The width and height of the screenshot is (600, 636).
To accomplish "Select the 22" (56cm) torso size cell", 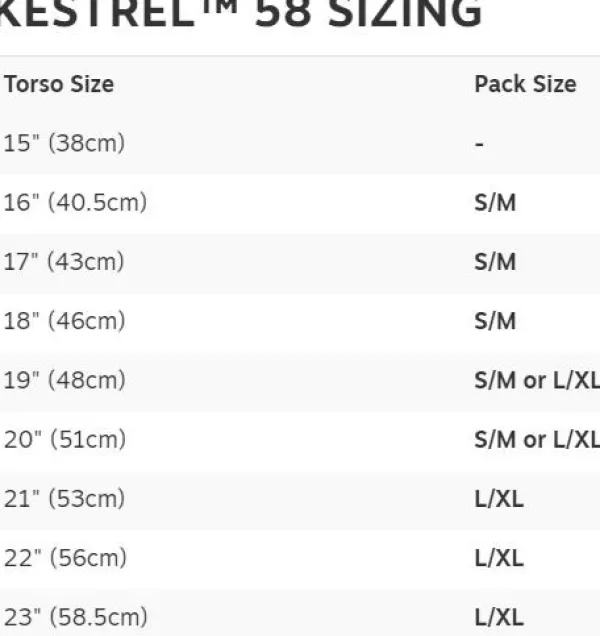I will click(x=64, y=557).
